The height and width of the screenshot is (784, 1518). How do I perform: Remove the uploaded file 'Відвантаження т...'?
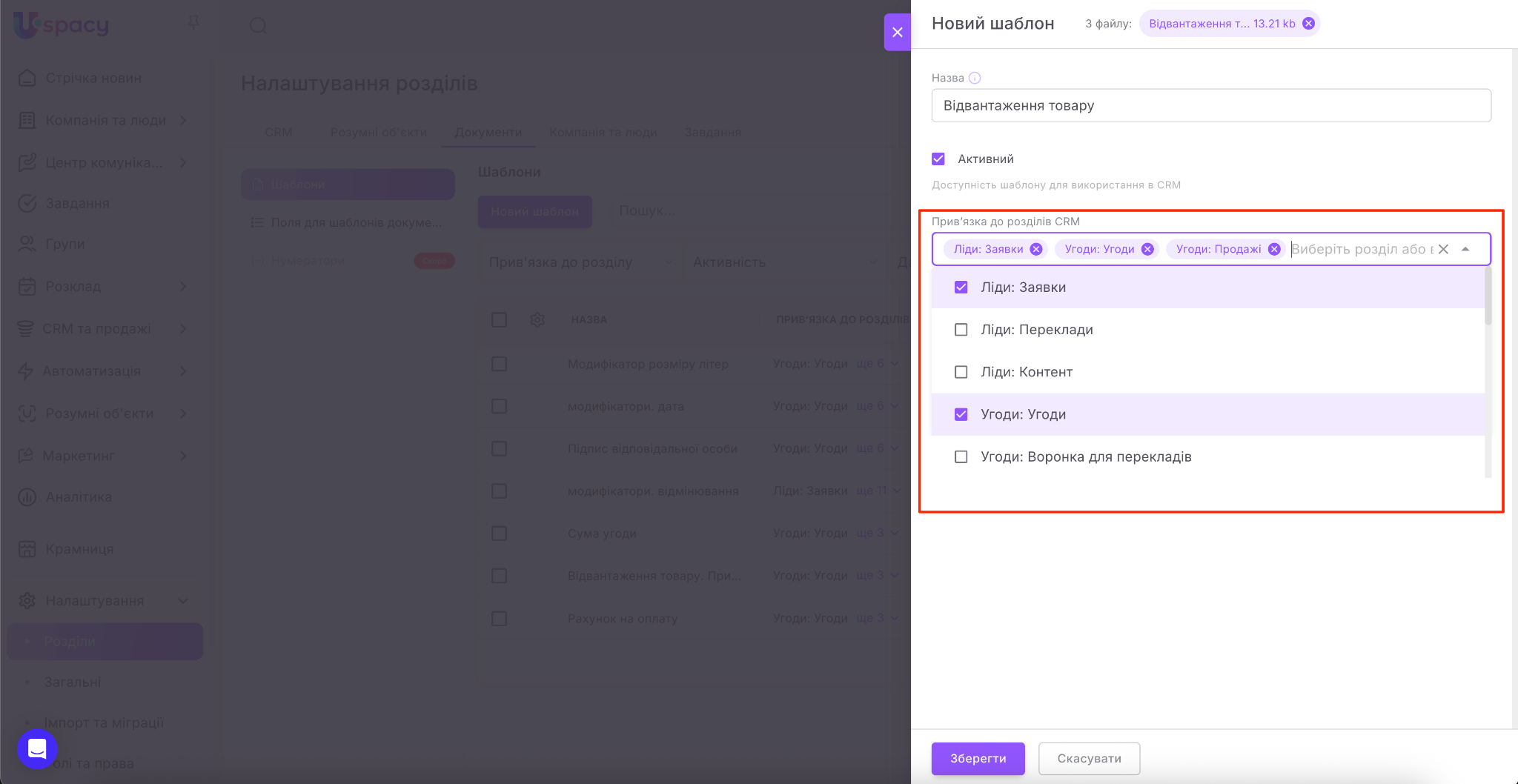(1309, 24)
